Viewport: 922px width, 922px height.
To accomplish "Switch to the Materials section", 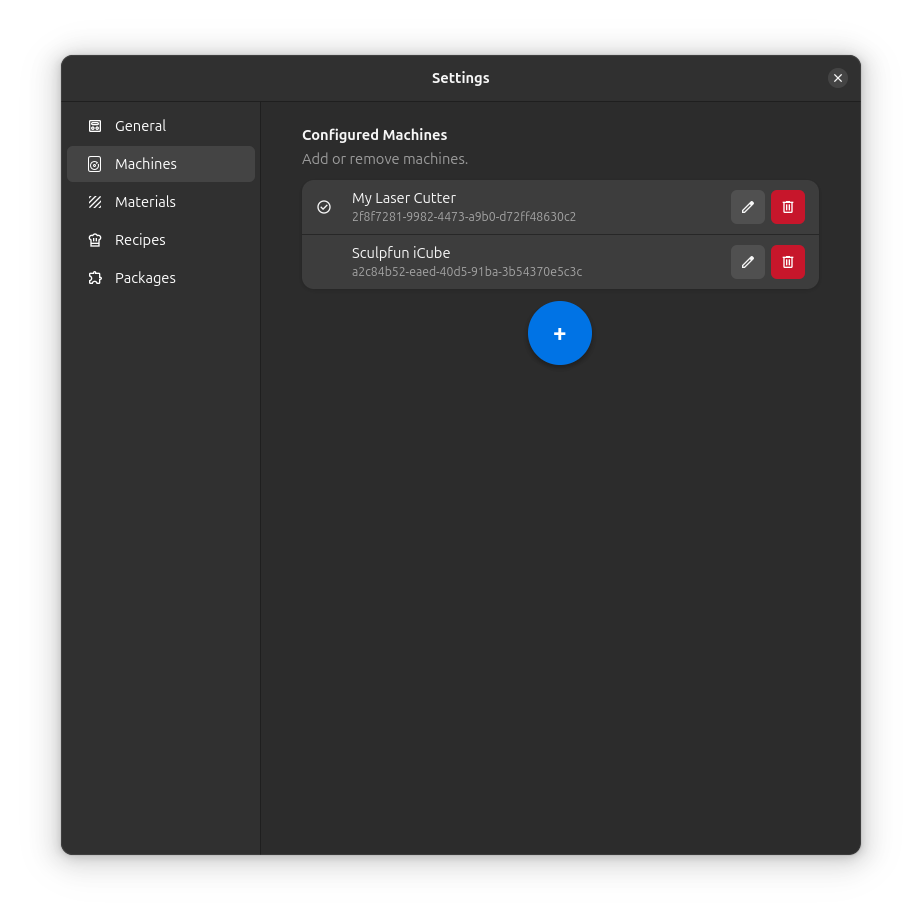I will (x=146, y=202).
